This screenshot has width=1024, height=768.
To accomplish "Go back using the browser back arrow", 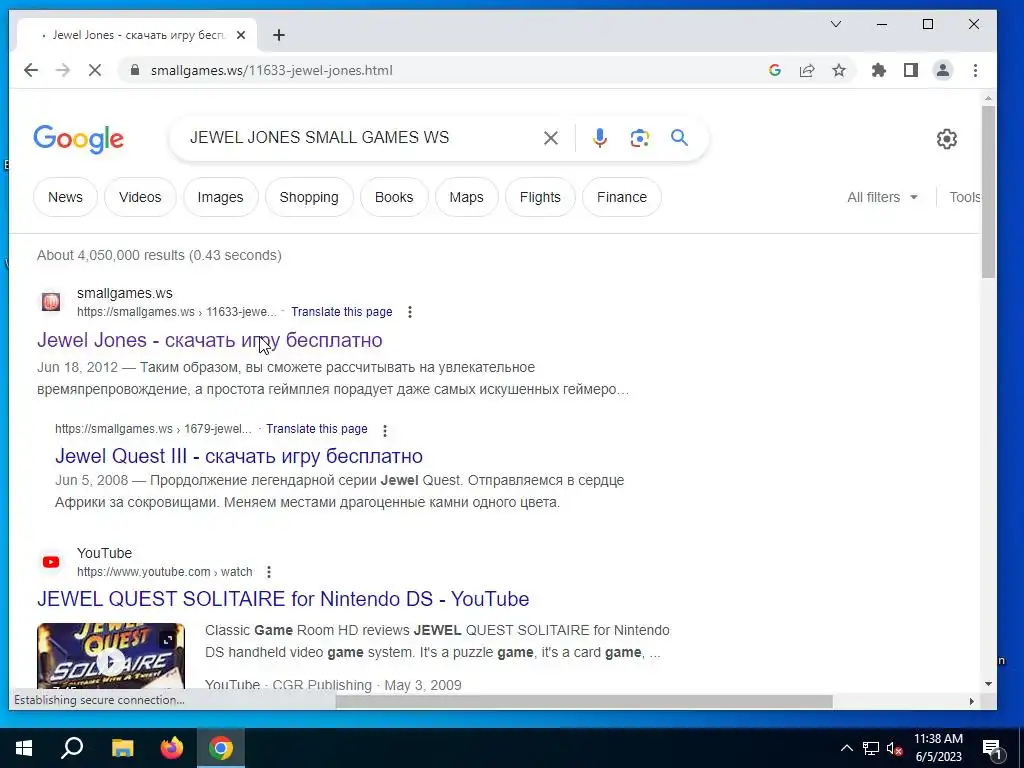I will click(x=31, y=71).
